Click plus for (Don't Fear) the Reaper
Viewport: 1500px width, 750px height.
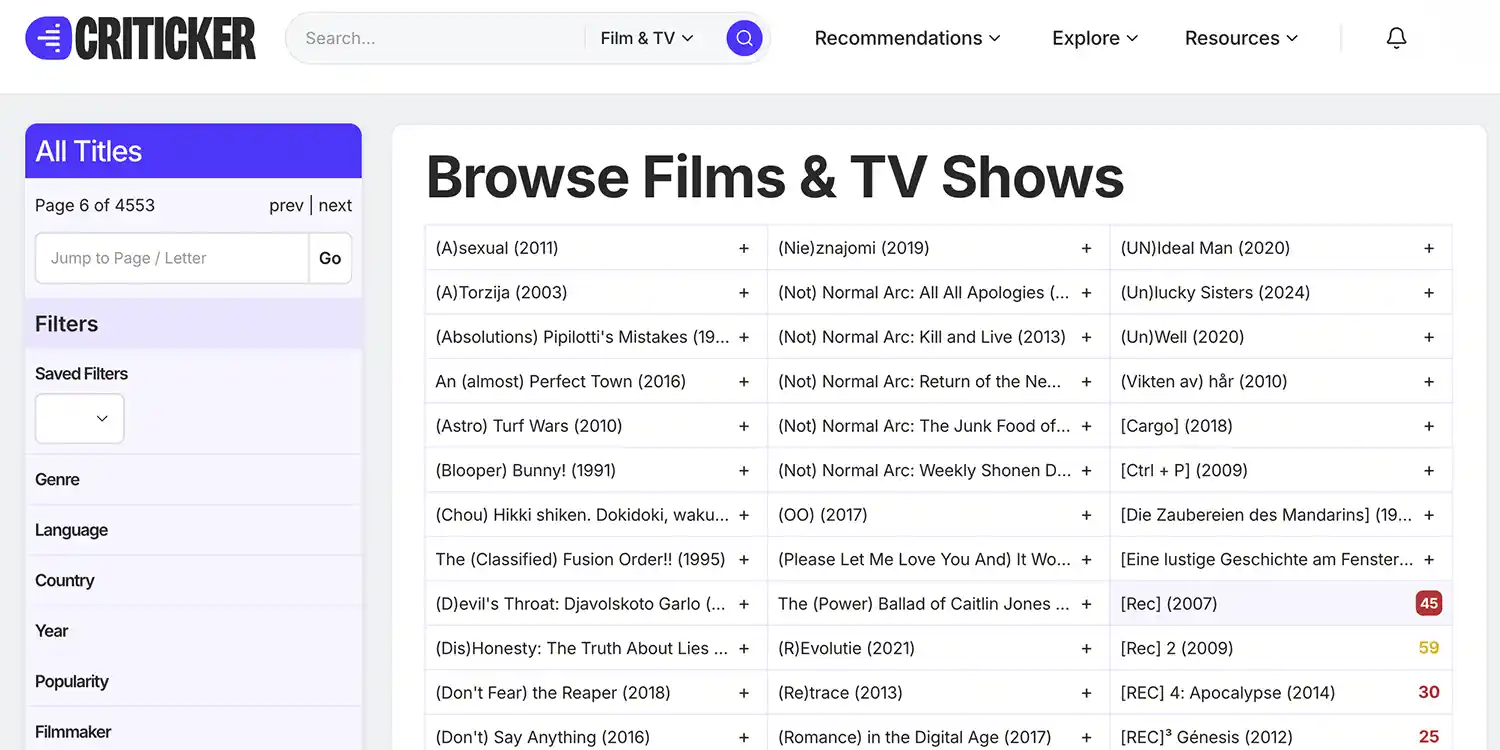click(x=744, y=693)
